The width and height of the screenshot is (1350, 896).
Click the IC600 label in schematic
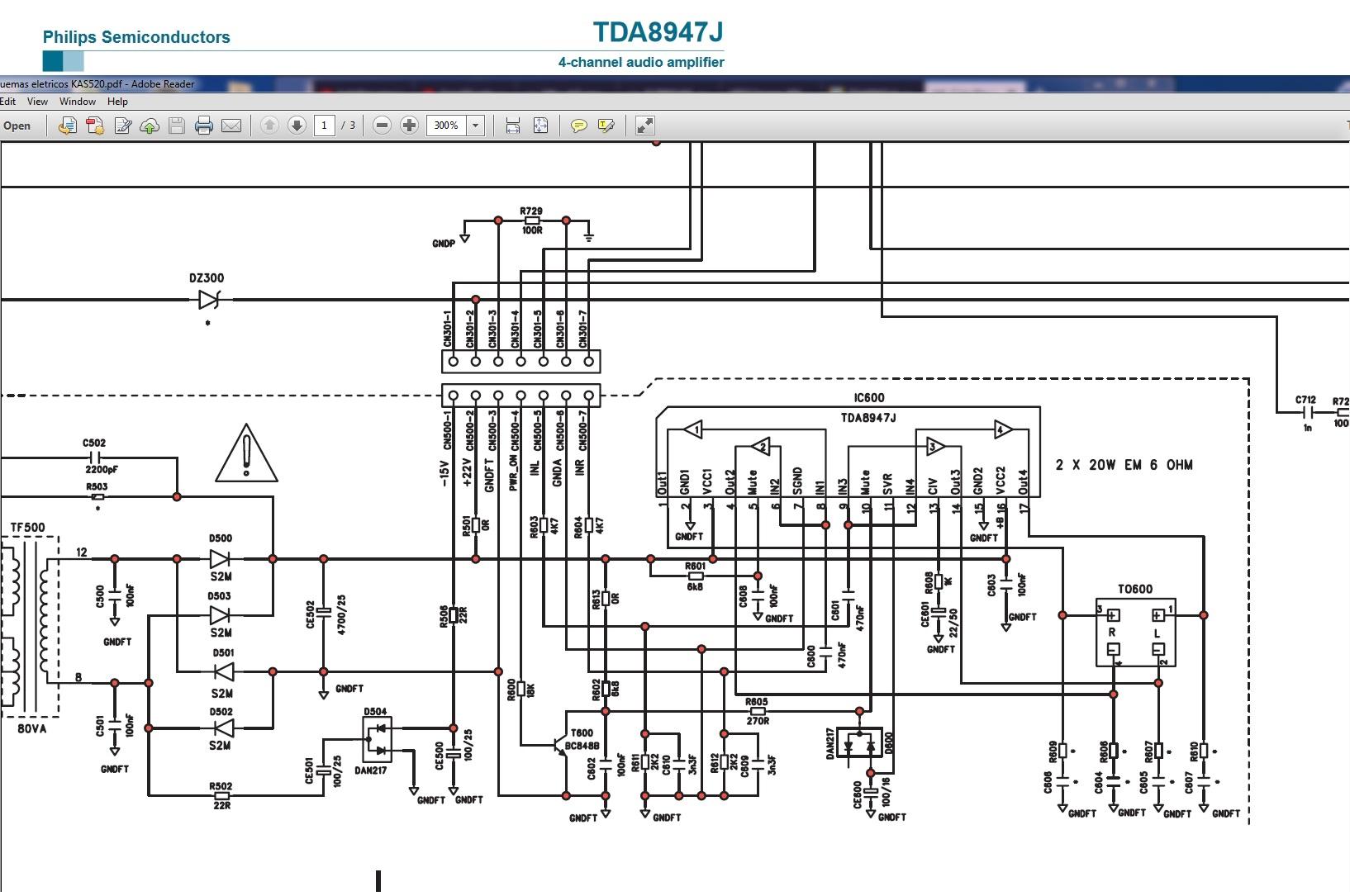[x=869, y=397]
